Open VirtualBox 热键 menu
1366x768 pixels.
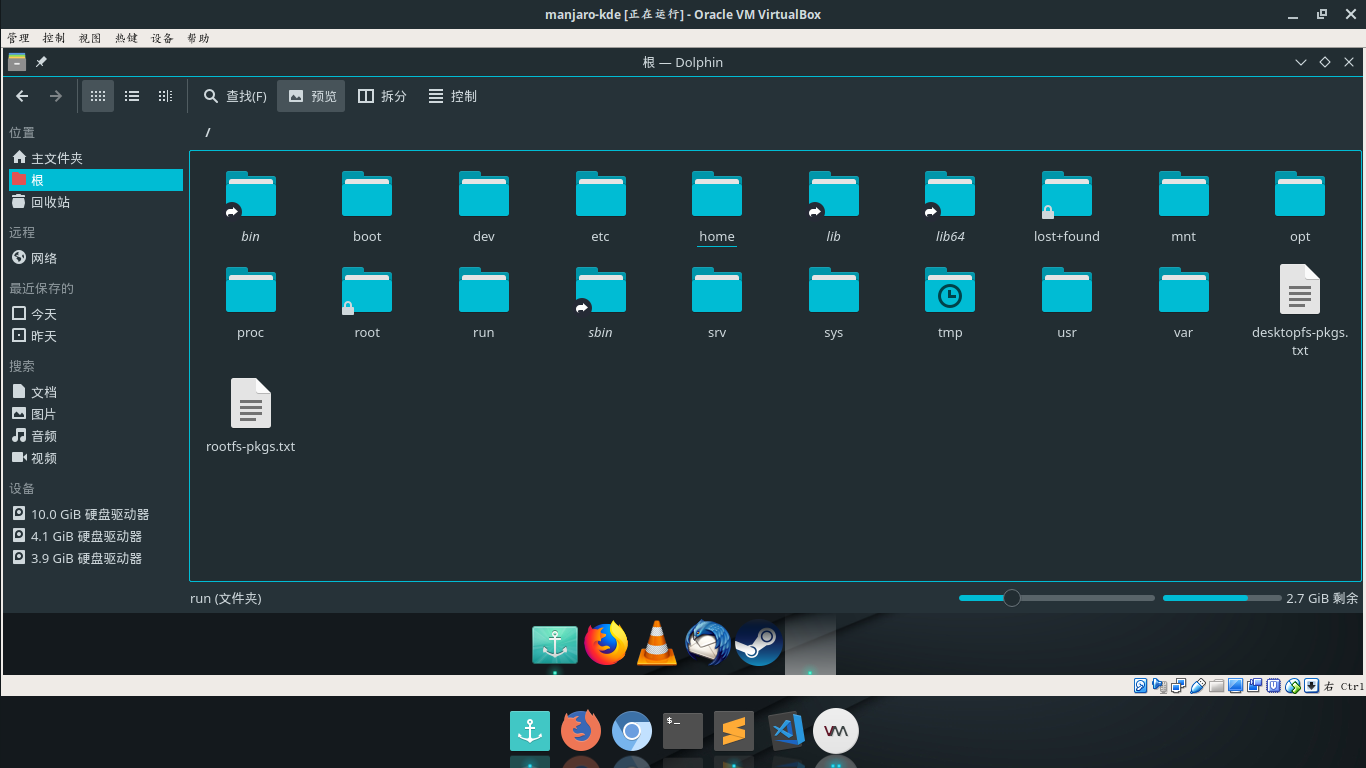(x=126, y=38)
